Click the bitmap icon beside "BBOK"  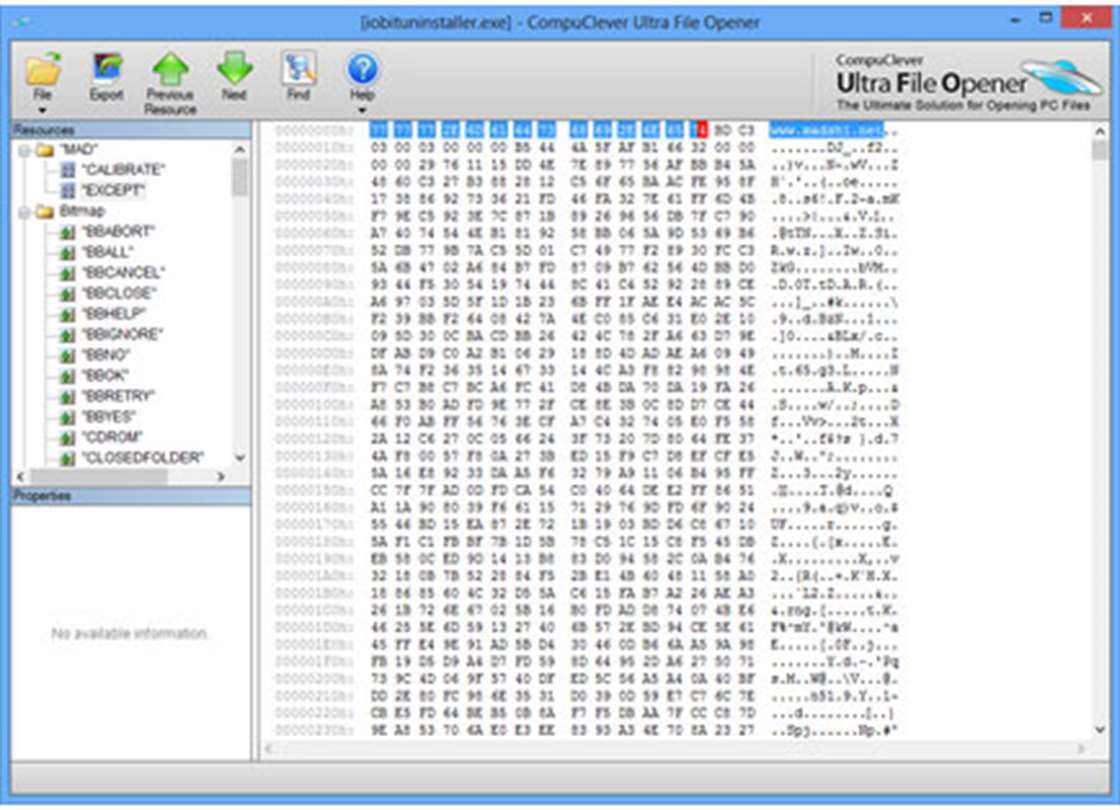click(x=68, y=376)
